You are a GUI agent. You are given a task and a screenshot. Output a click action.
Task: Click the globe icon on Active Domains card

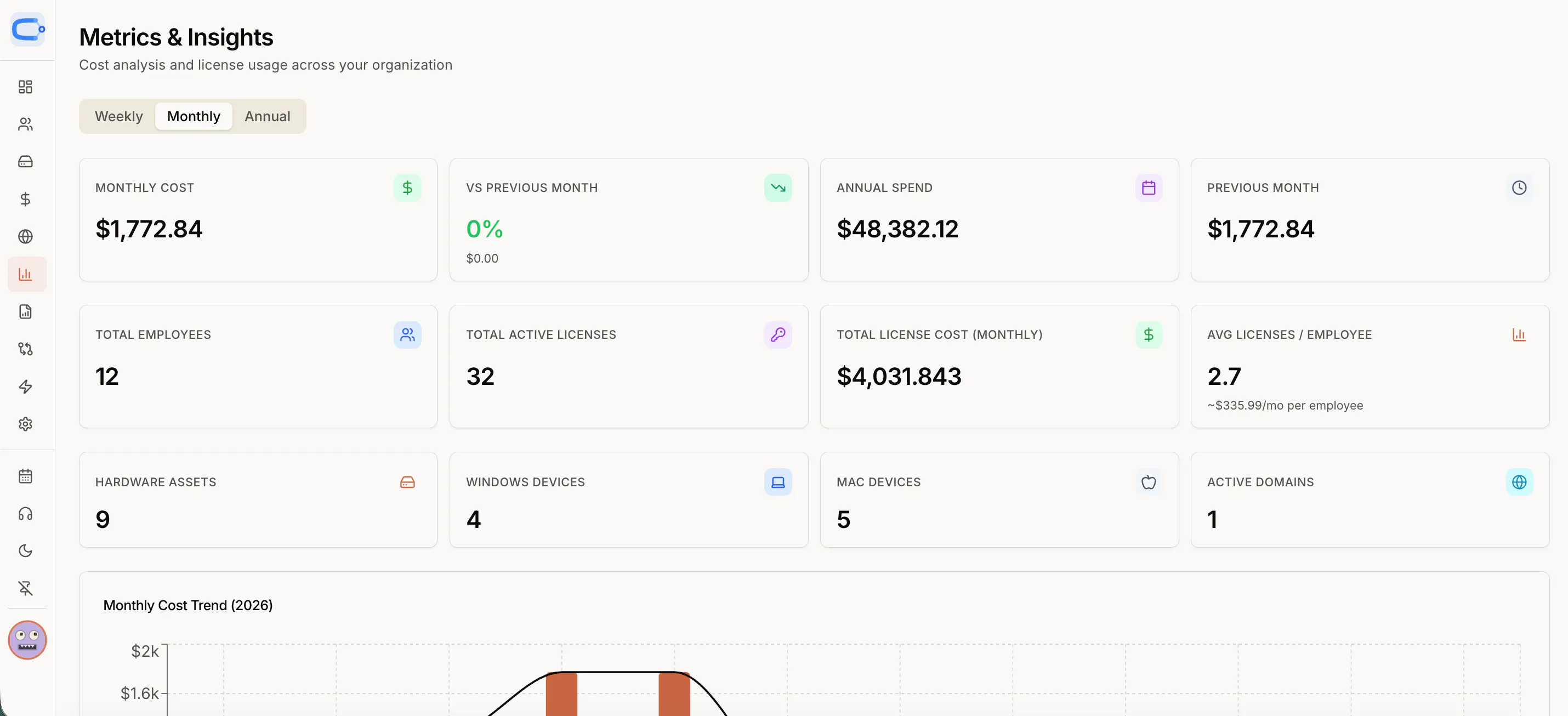pyautogui.click(x=1519, y=482)
